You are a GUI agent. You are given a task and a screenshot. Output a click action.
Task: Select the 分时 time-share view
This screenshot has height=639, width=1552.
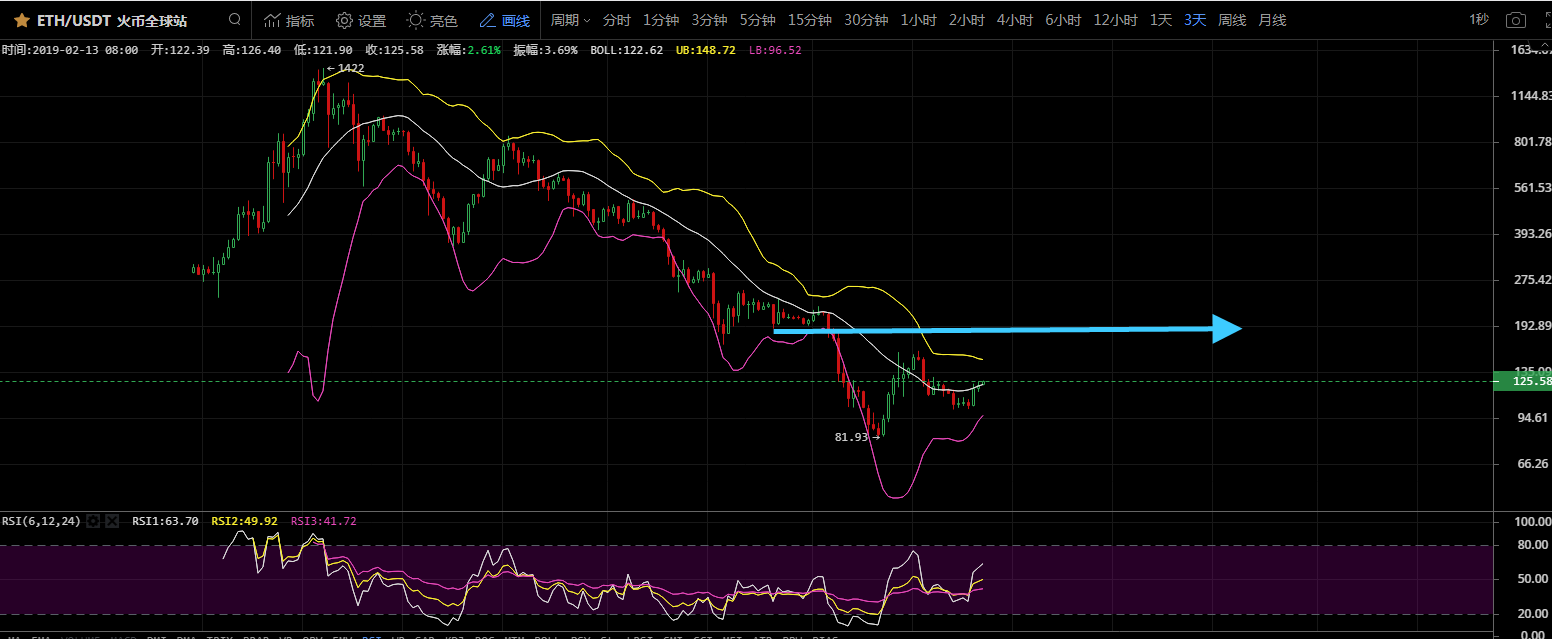pos(617,20)
